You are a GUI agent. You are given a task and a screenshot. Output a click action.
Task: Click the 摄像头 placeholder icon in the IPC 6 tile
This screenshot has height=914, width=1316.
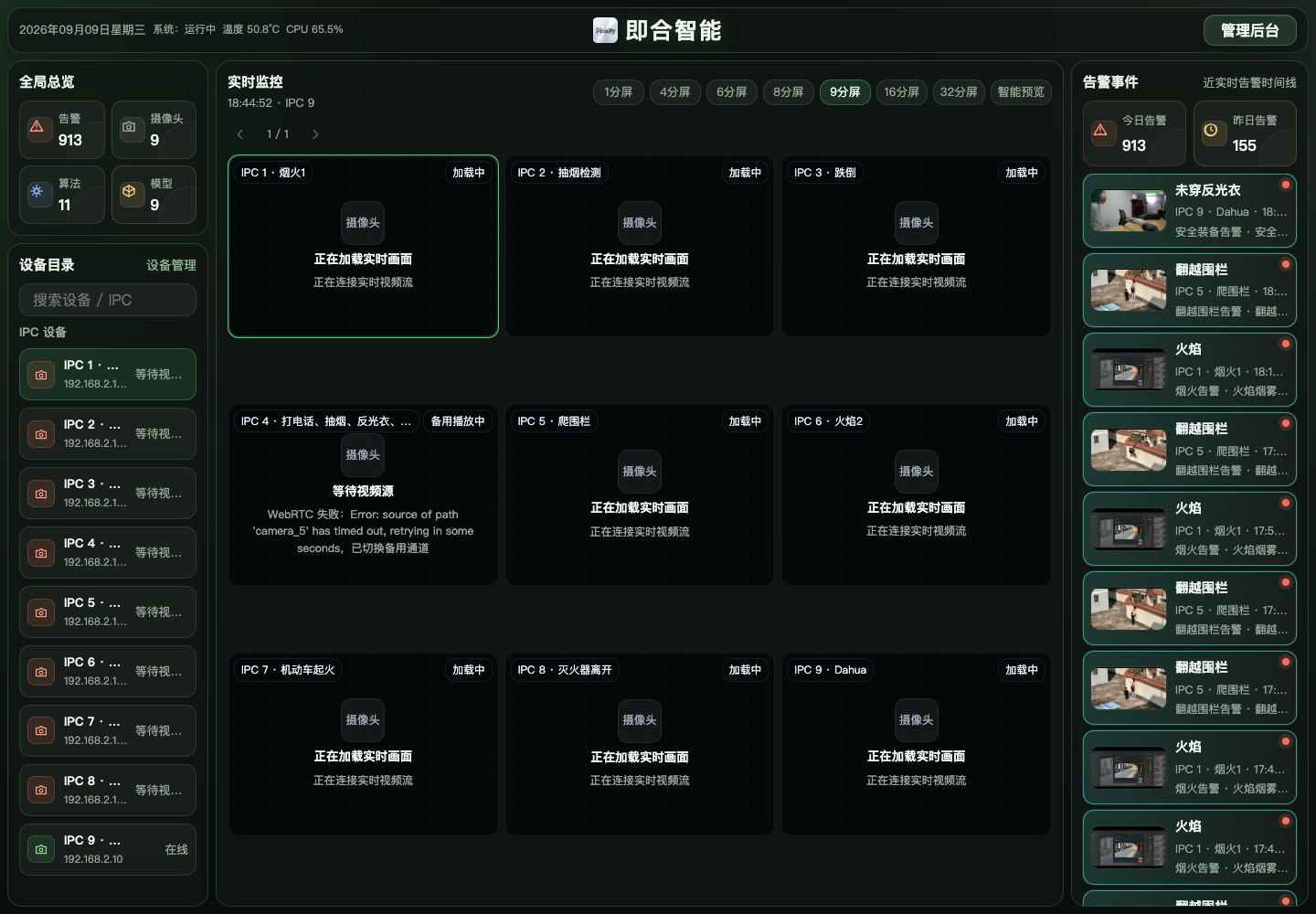coord(917,472)
